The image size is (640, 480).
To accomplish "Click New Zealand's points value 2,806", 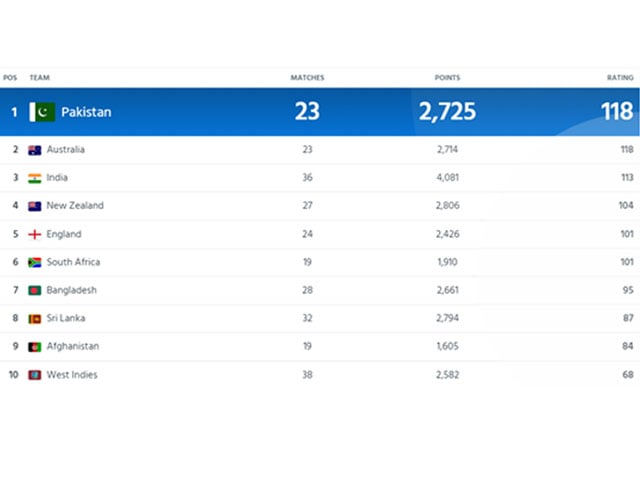I will click(x=447, y=205).
